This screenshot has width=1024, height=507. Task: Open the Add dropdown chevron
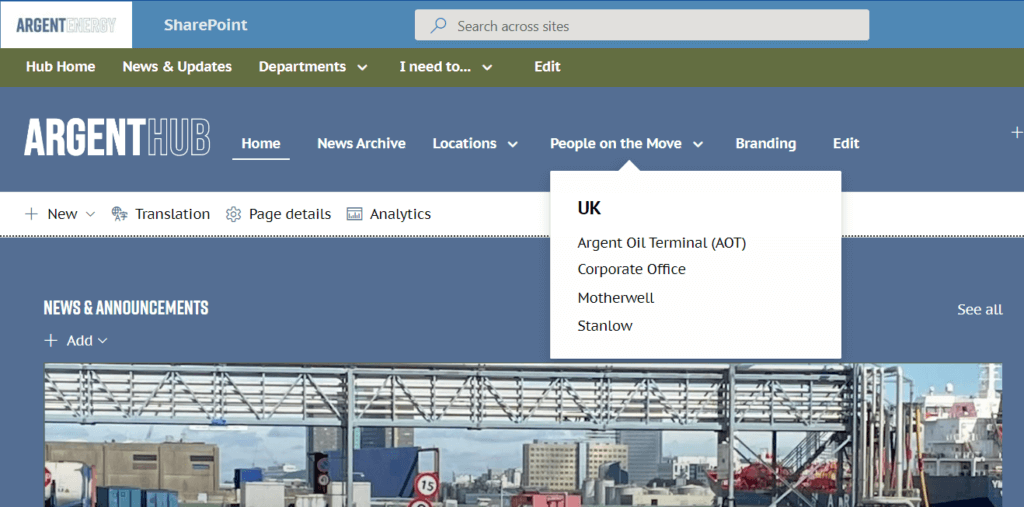click(103, 340)
